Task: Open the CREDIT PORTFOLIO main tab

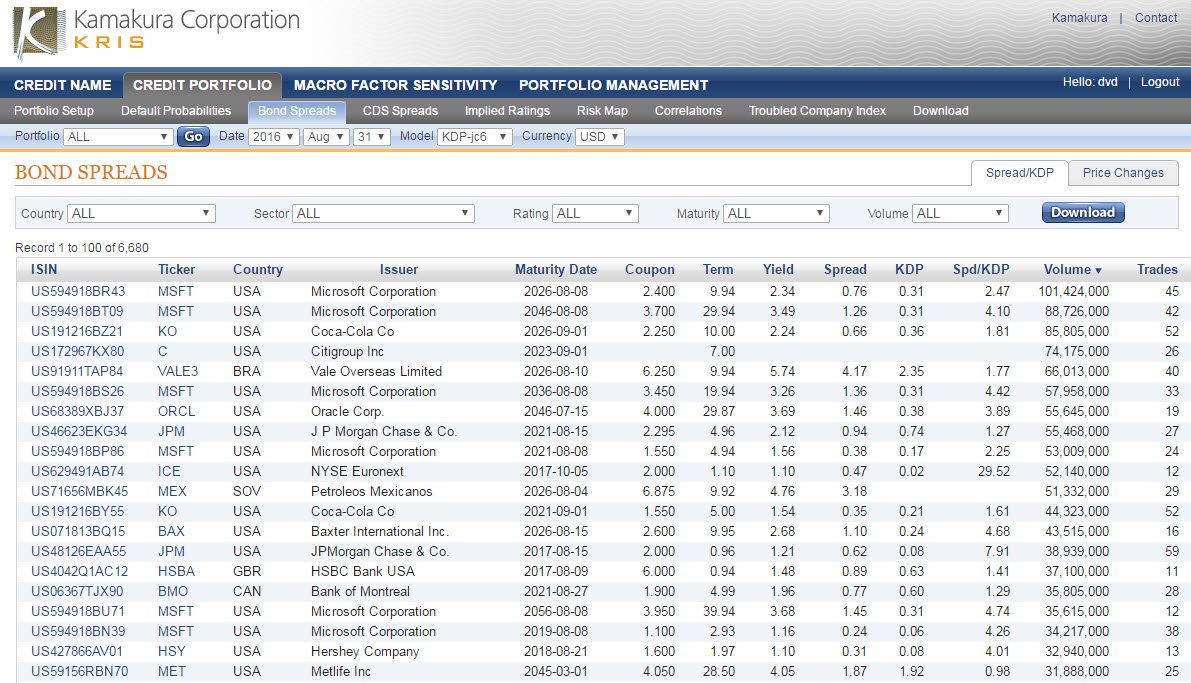Action: (202, 85)
